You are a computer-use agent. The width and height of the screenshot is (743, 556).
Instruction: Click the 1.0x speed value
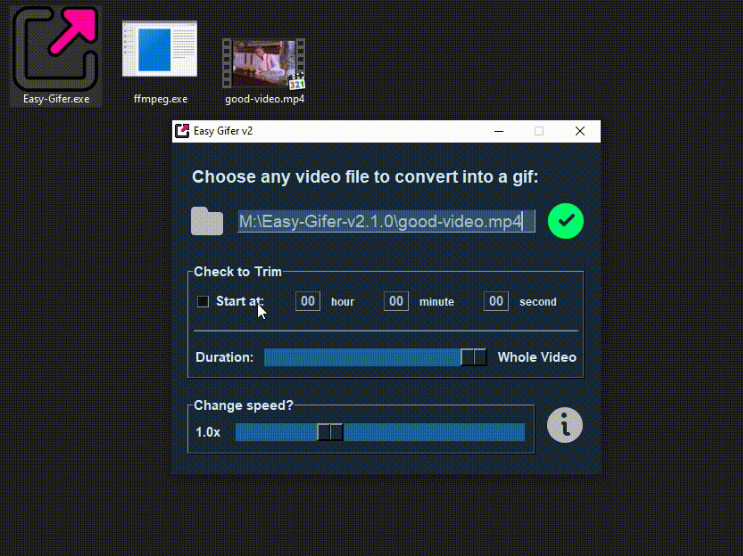[208, 432]
